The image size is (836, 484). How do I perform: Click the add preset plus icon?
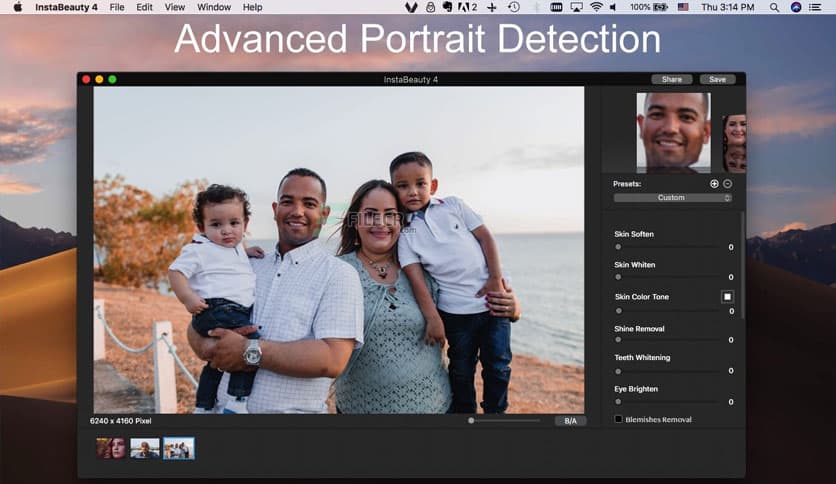point(714,184)
